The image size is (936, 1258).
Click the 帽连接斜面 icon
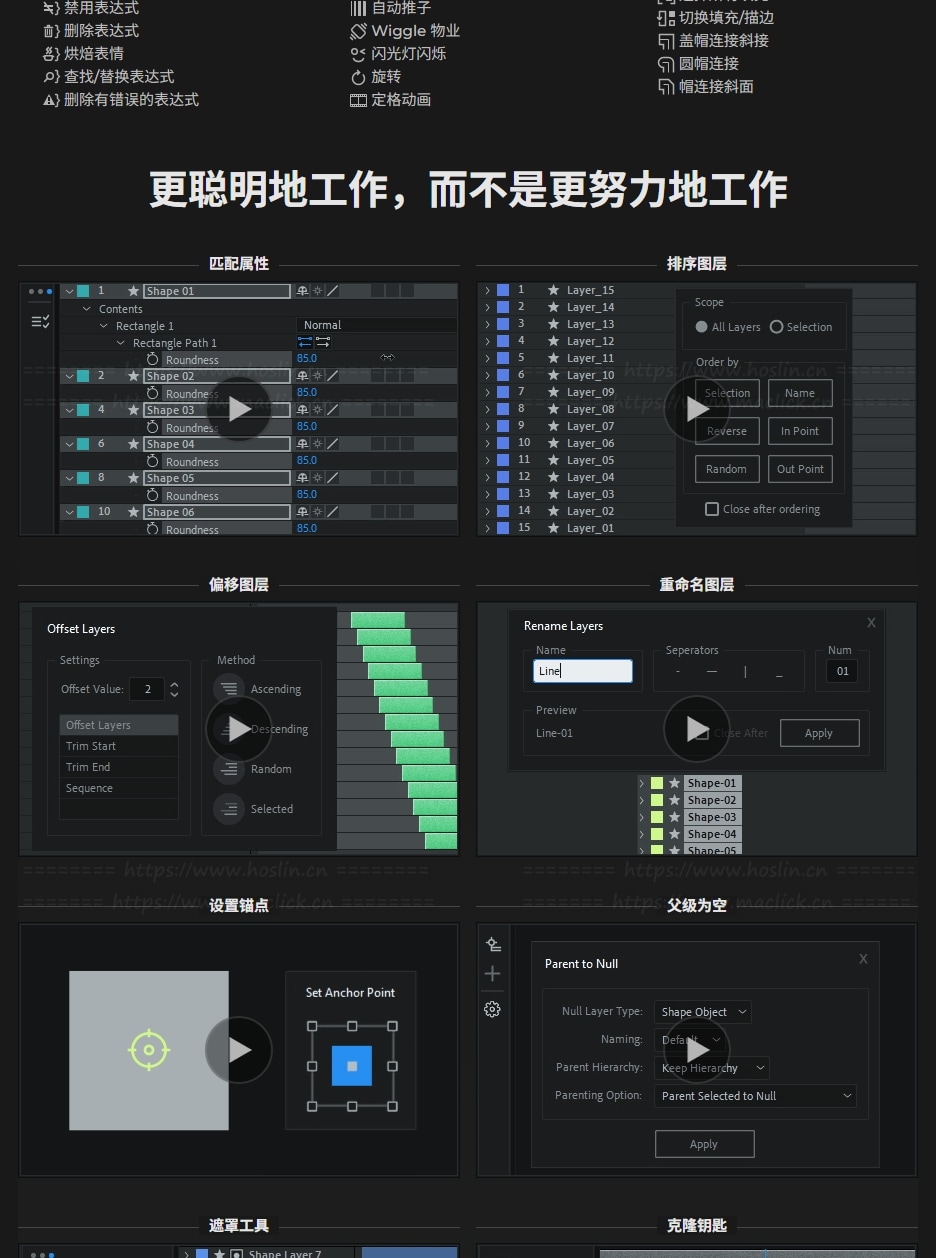tap(666, 87)
